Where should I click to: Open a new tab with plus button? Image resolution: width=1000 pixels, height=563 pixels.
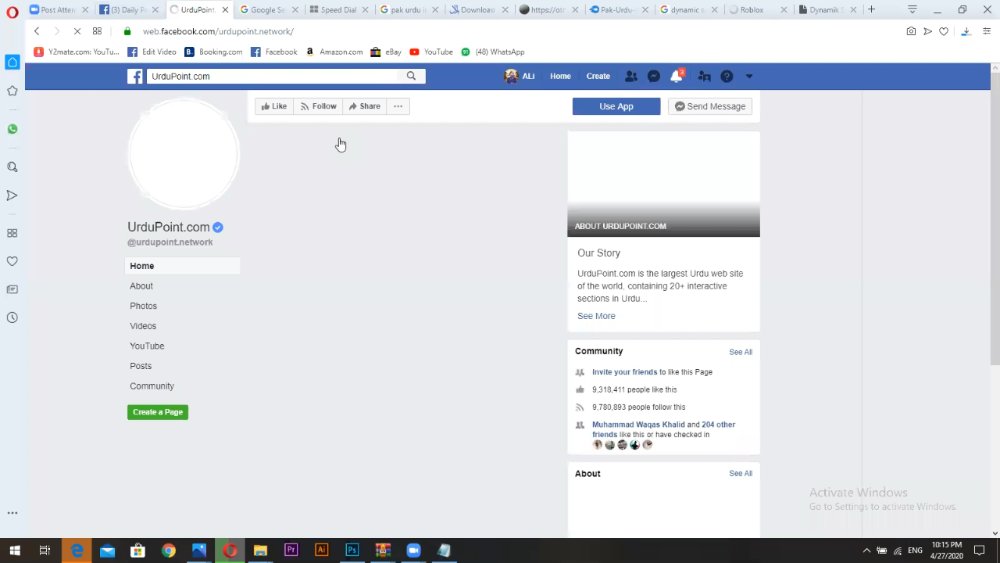[871, 10]
